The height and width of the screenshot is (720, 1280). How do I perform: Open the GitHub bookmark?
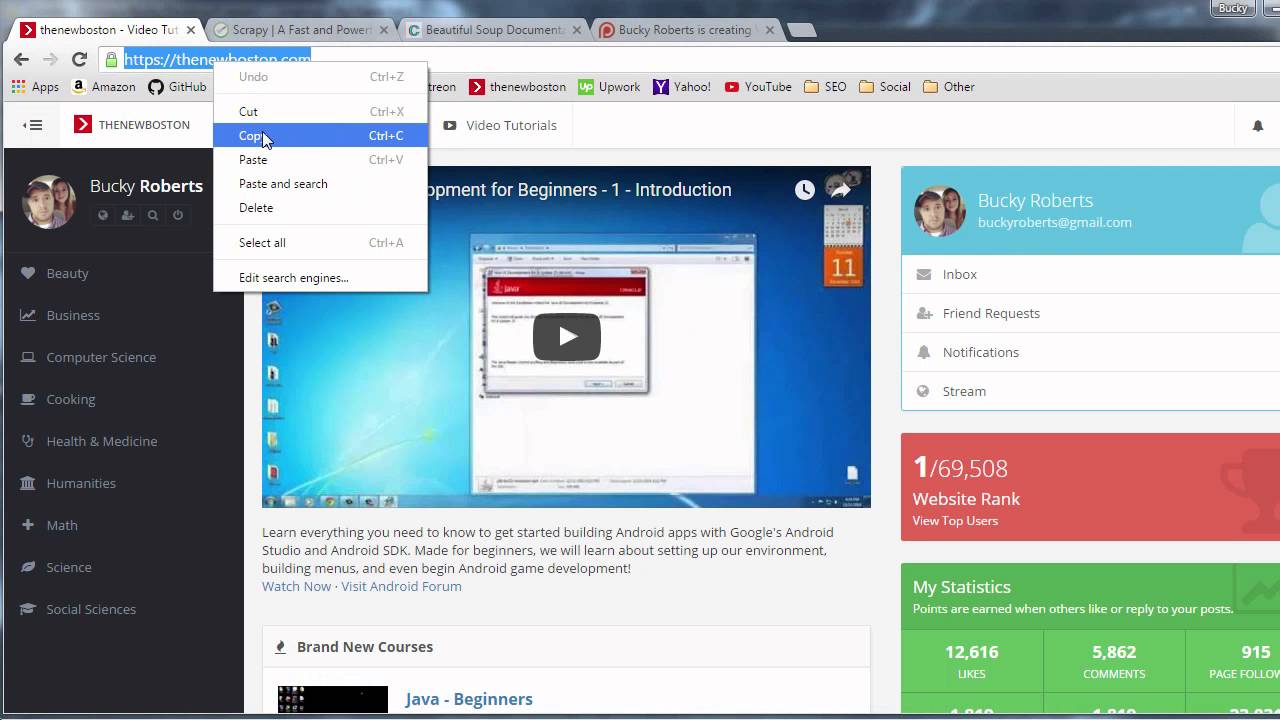(x=177, y=87)
